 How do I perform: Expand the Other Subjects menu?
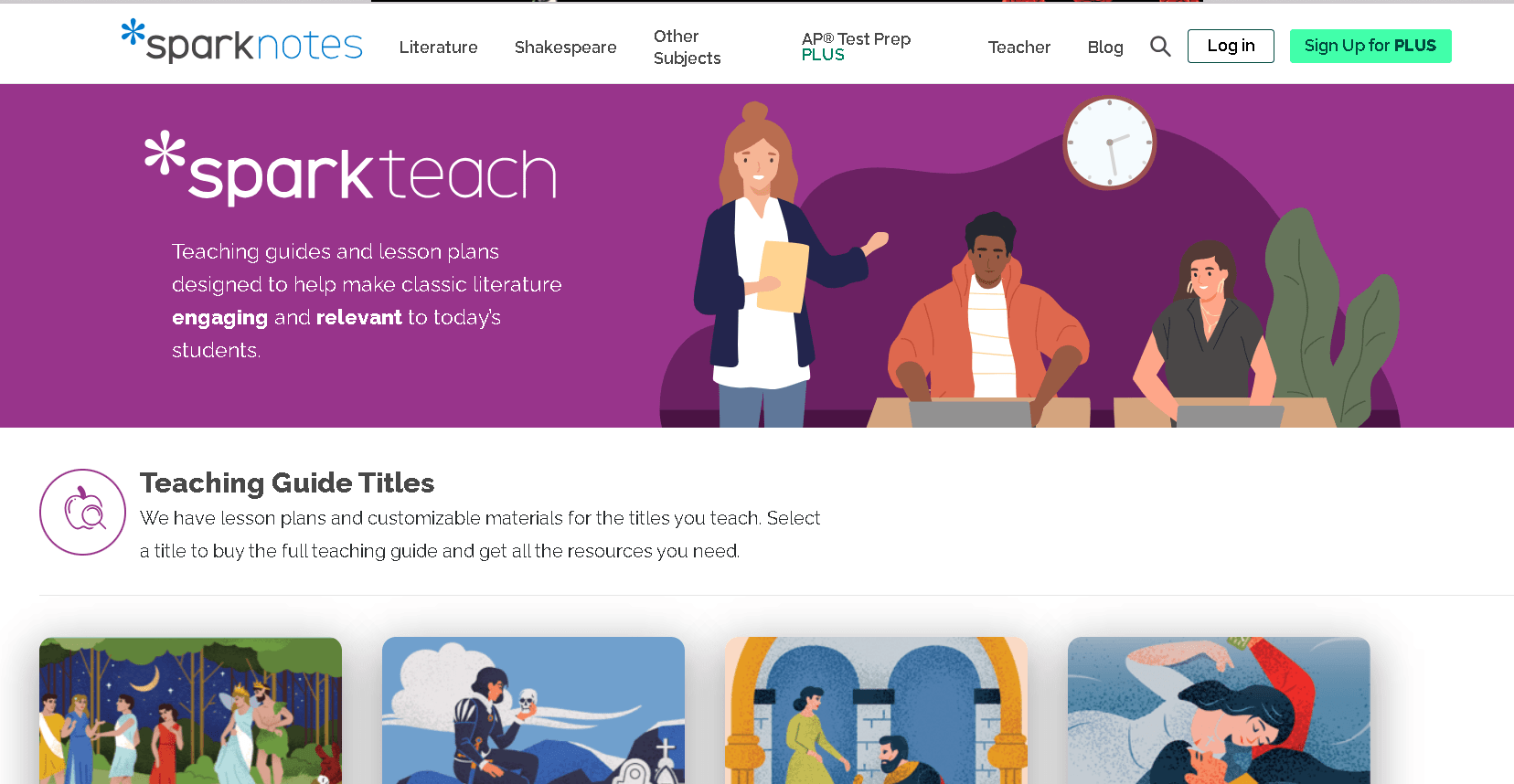tap(687, 48)
